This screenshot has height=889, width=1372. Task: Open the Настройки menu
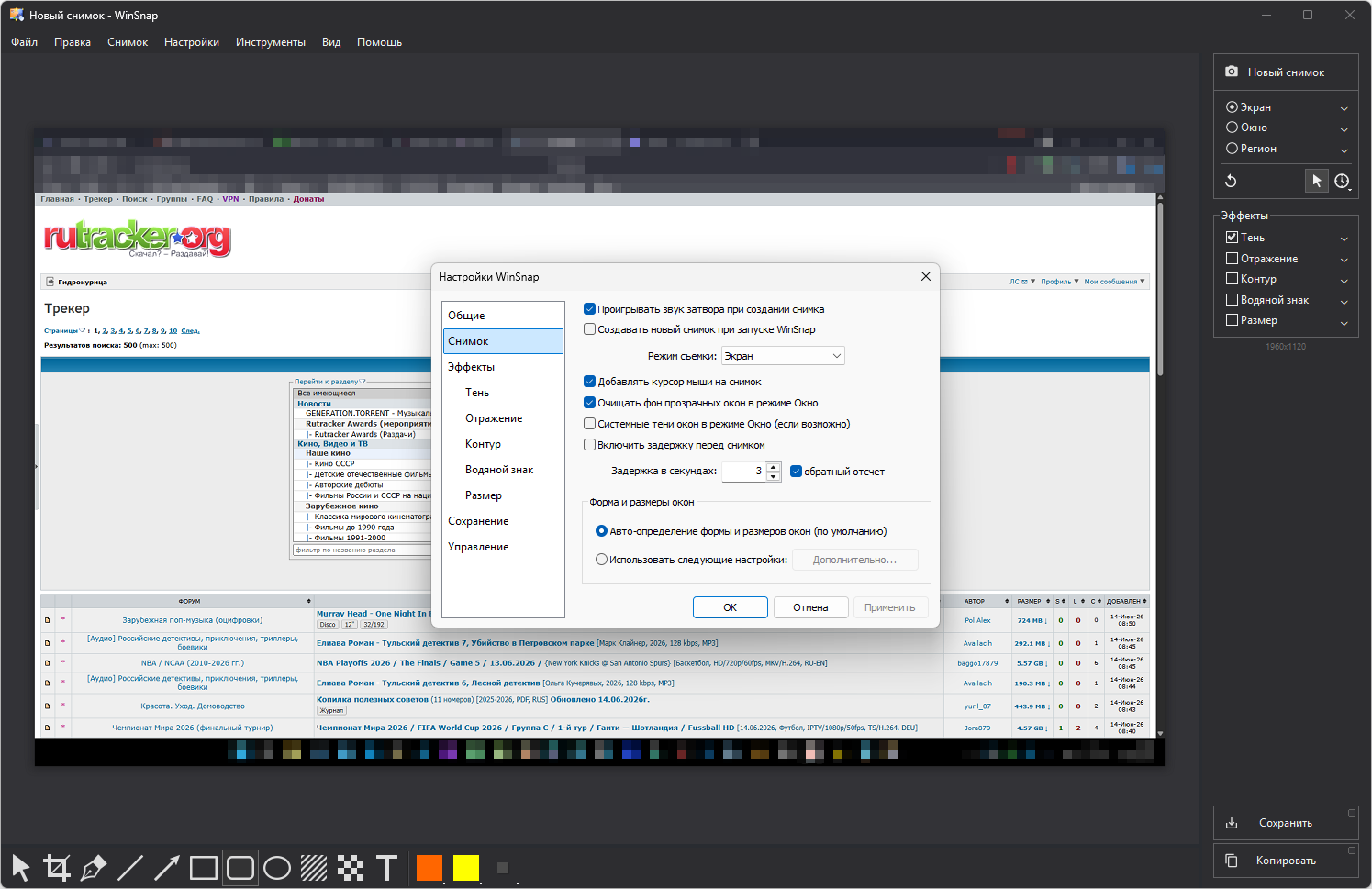[192, 42]
